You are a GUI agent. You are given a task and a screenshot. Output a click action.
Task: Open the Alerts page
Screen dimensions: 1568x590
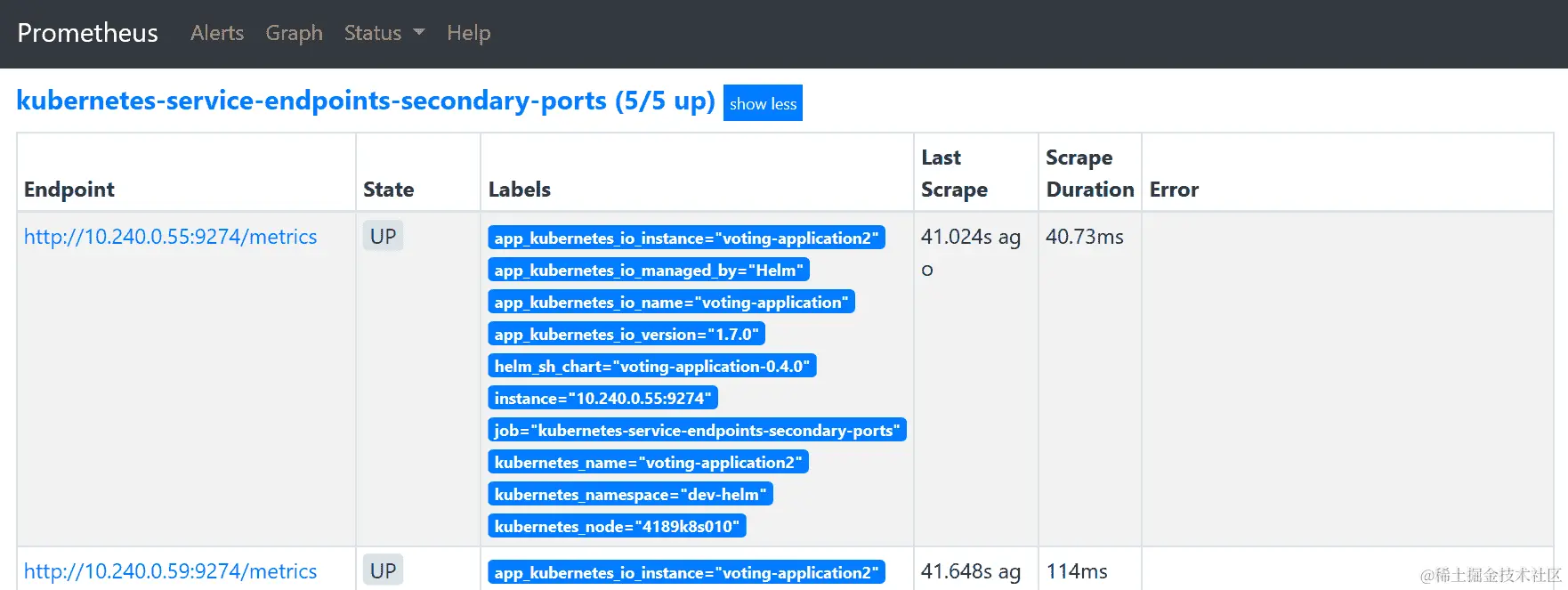[217, 33]
